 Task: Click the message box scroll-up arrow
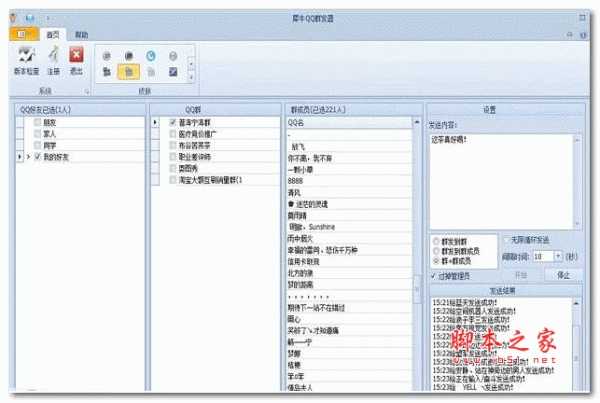(x=577, y=140)
